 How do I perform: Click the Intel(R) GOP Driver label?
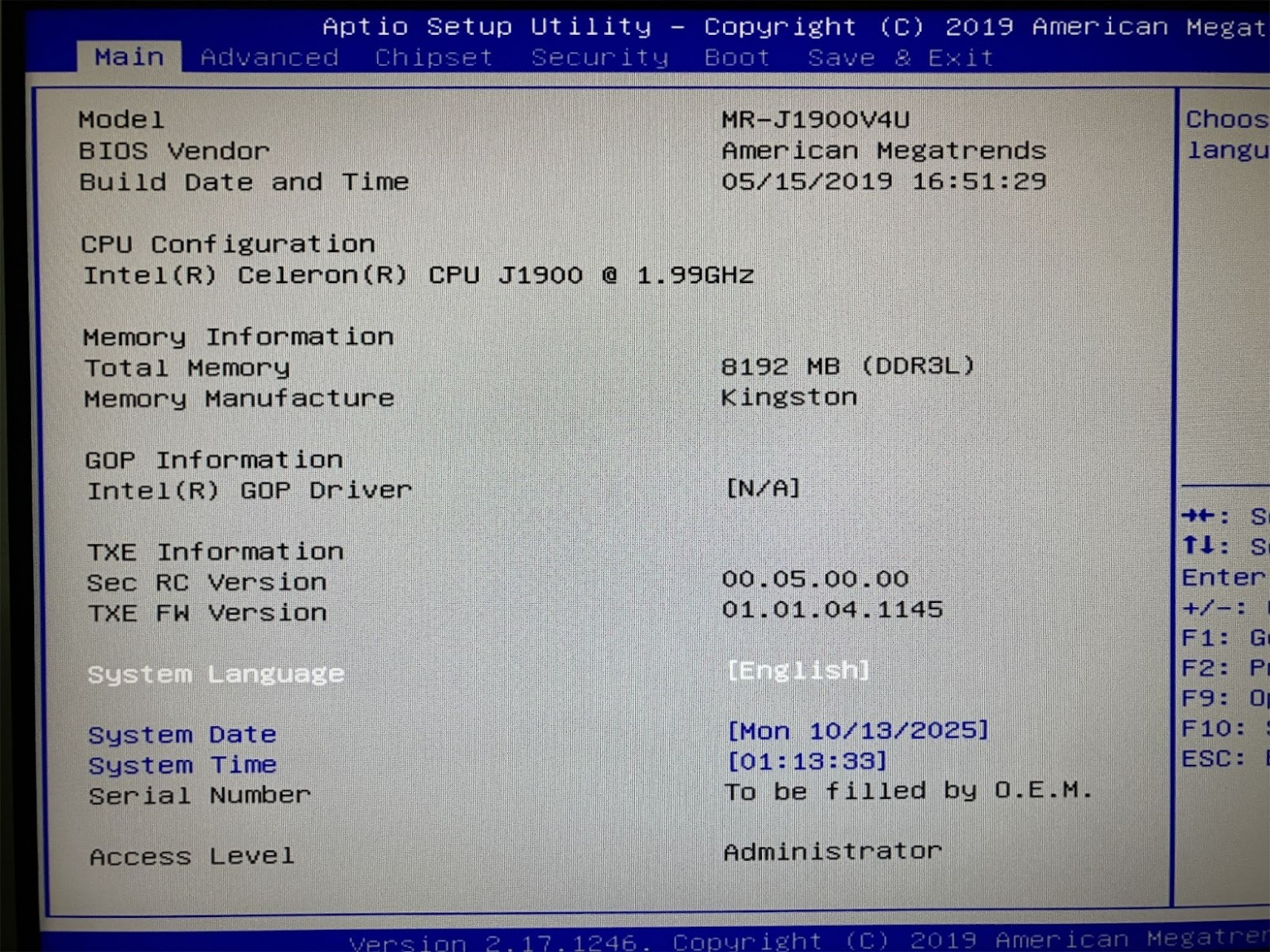coord(250,491)
